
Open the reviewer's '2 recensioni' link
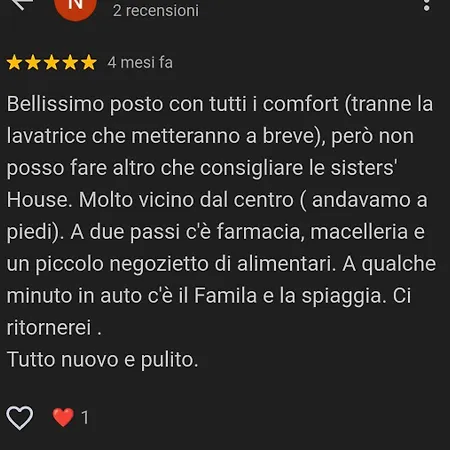(156, 10)
